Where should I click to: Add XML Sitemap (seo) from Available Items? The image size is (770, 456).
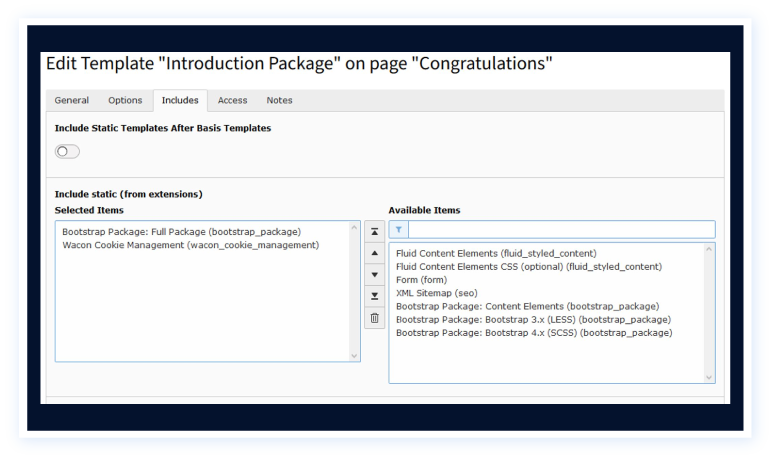(x=437, y=293)
